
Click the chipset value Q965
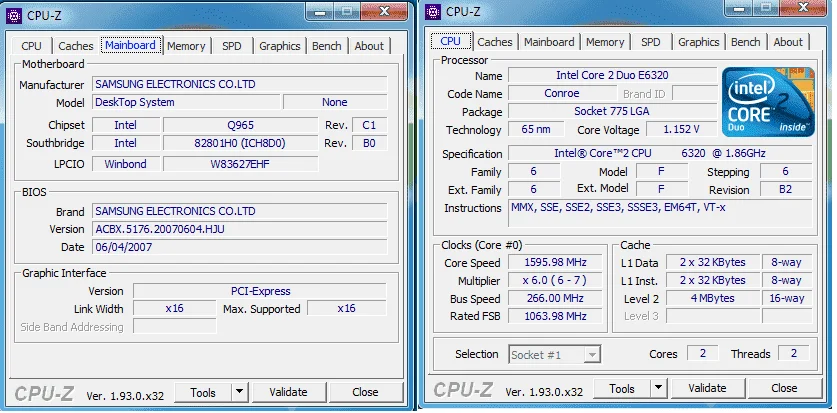point(240,125)
